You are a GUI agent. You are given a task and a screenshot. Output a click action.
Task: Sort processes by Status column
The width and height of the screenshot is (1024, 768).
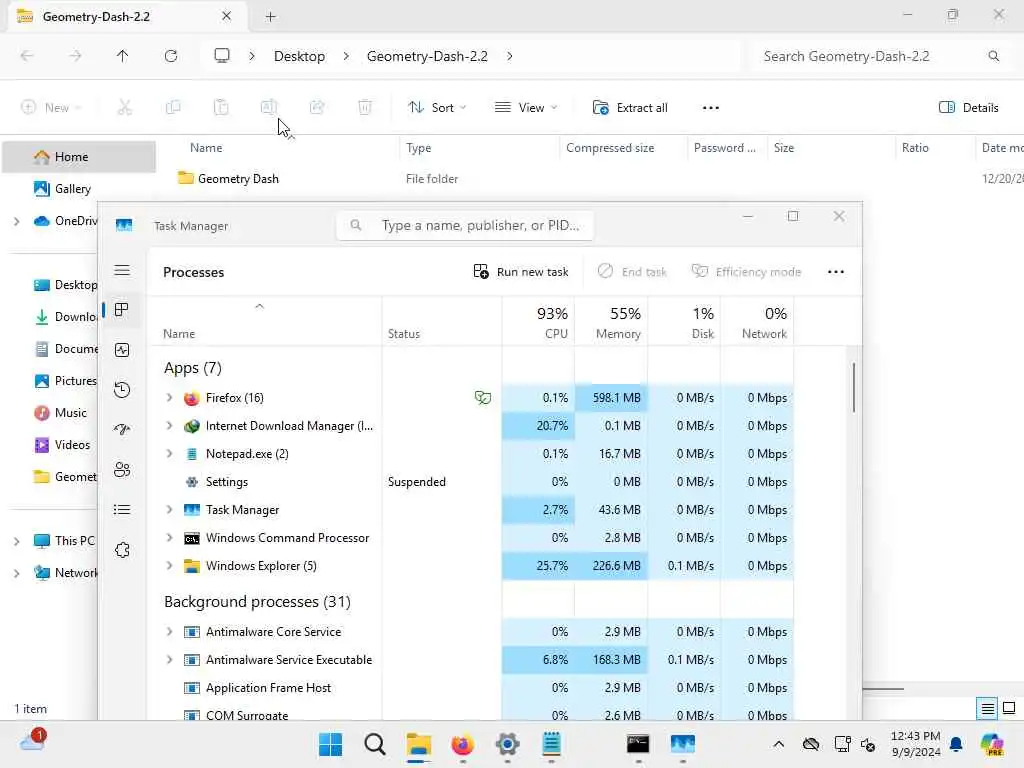[442, 323]
